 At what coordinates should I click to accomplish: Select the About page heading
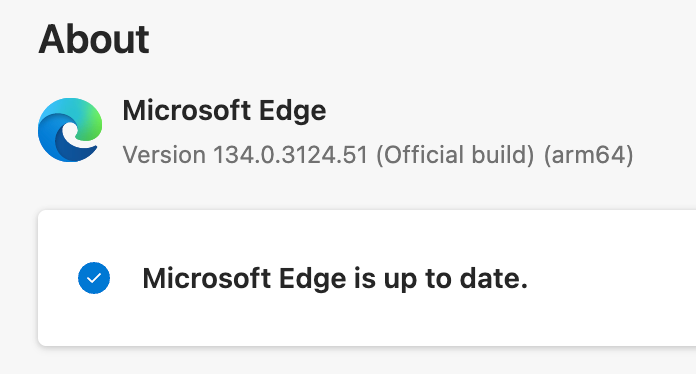94,39
